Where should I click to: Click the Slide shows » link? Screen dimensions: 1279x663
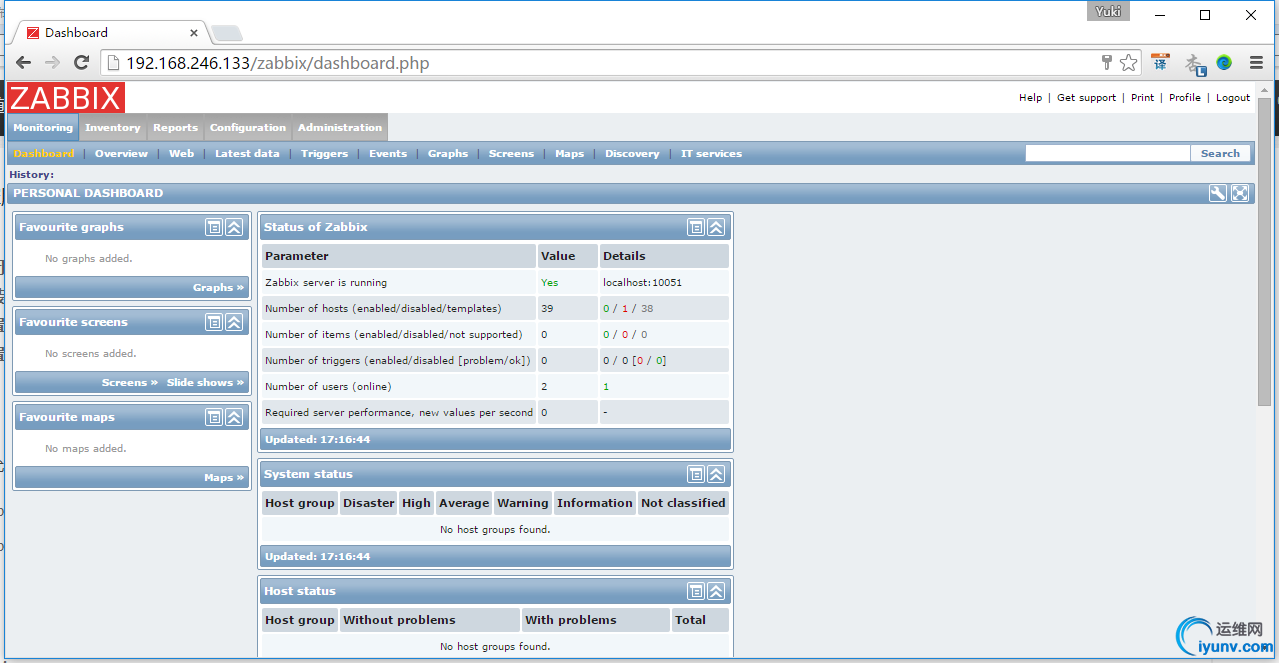[x=205, y=382]
